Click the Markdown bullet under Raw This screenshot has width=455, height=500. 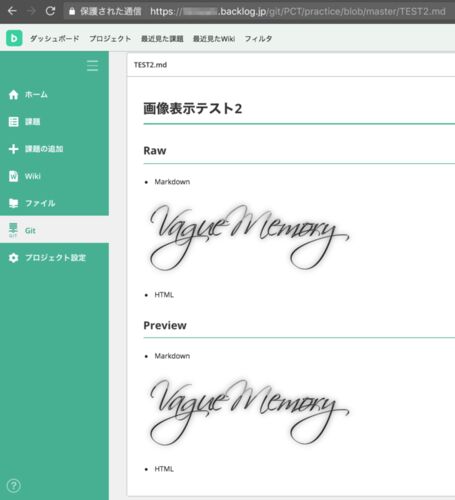172,182
